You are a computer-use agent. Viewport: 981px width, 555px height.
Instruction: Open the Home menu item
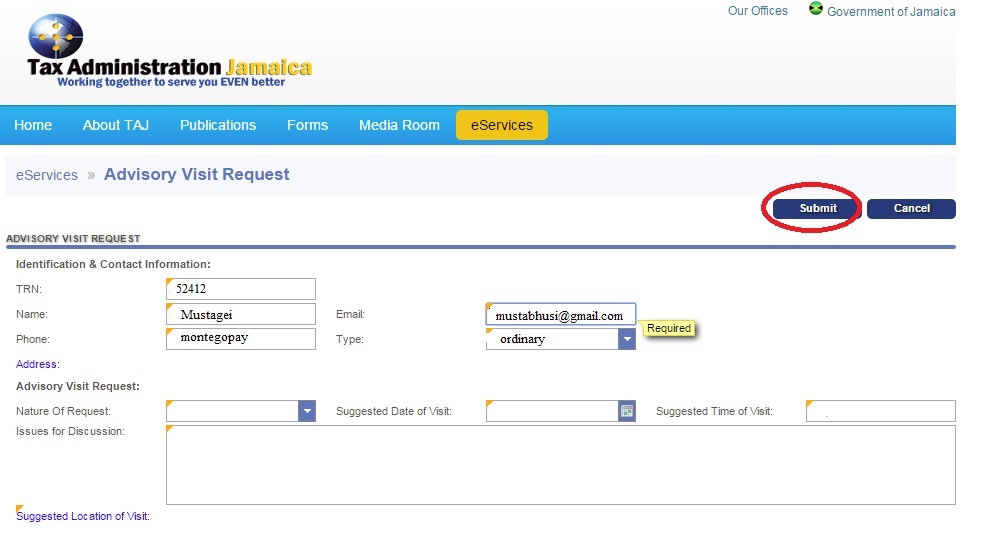click(x=33, y=125)
